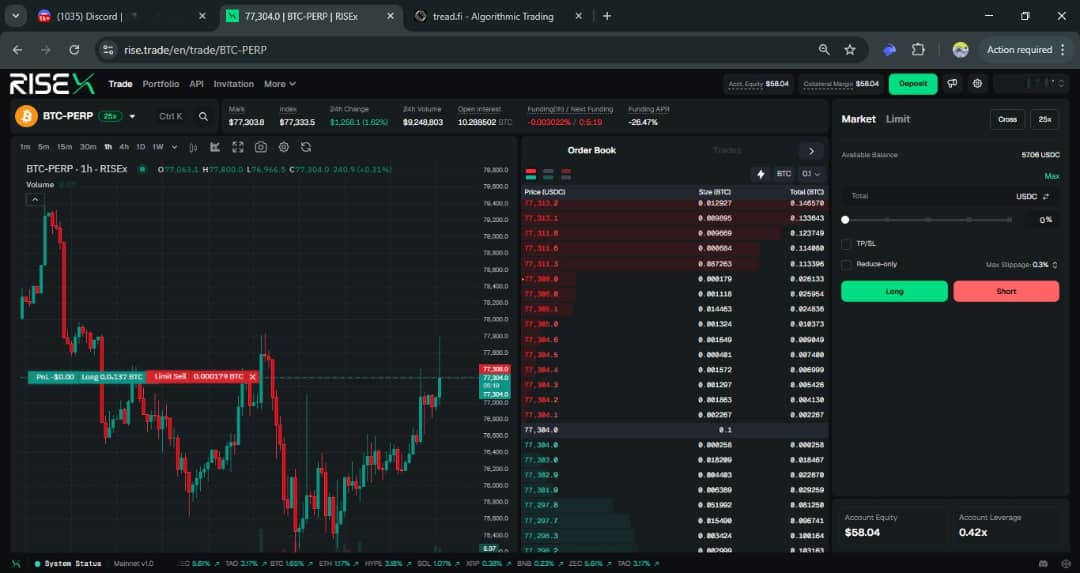Screen dimensions: 1080x573
Task: Open the browser extensions puzzle icon
Action: [918, 50]
